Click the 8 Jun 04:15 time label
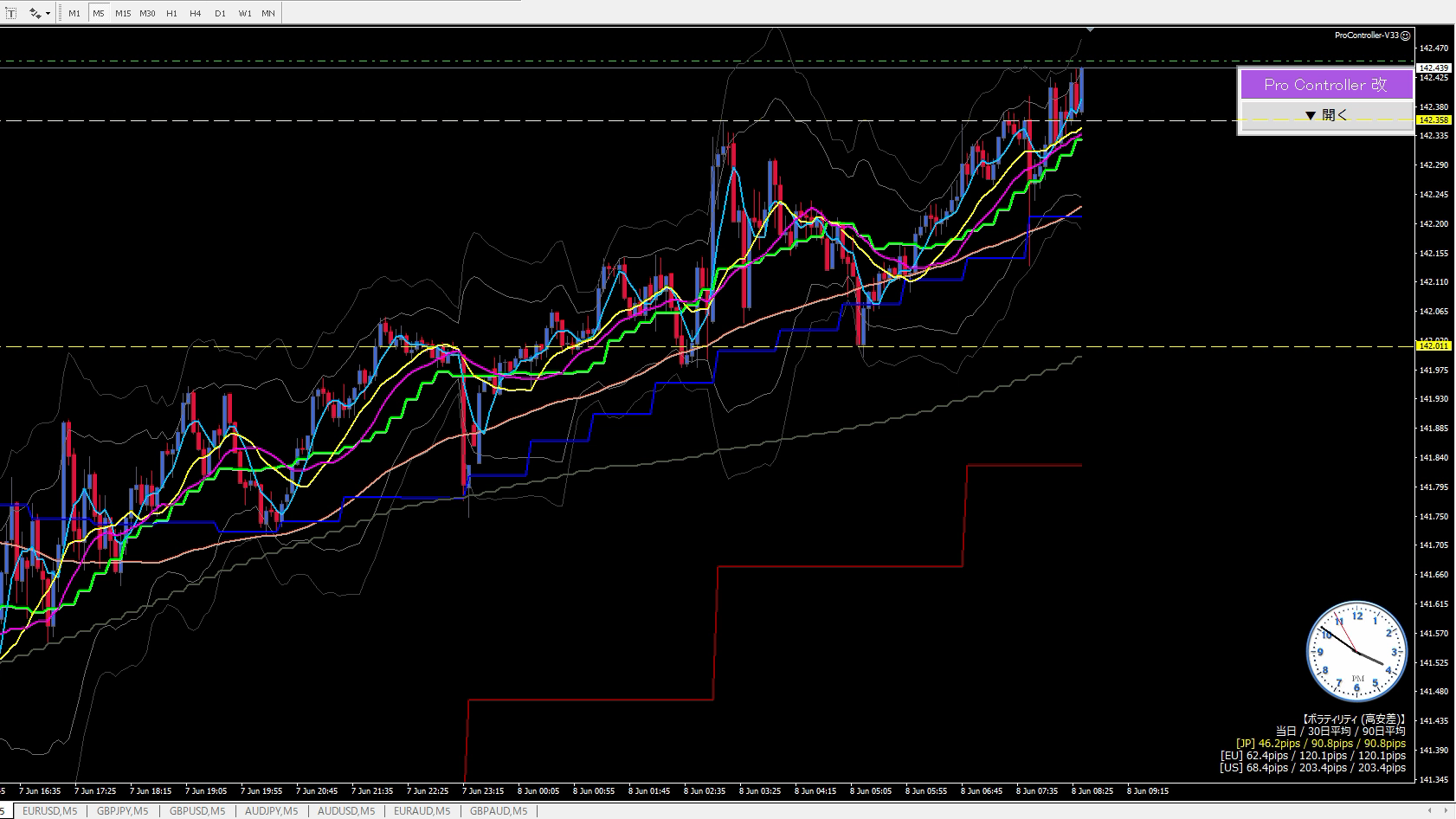 tap(815, 790)
